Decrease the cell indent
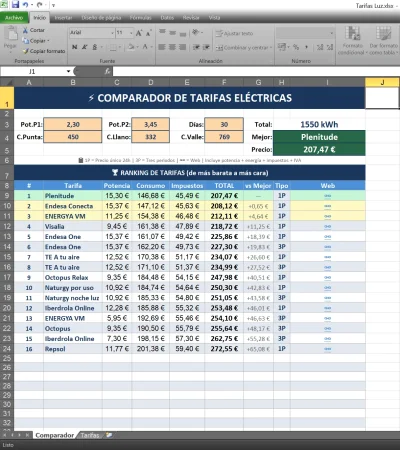 (x=196, y=47)
